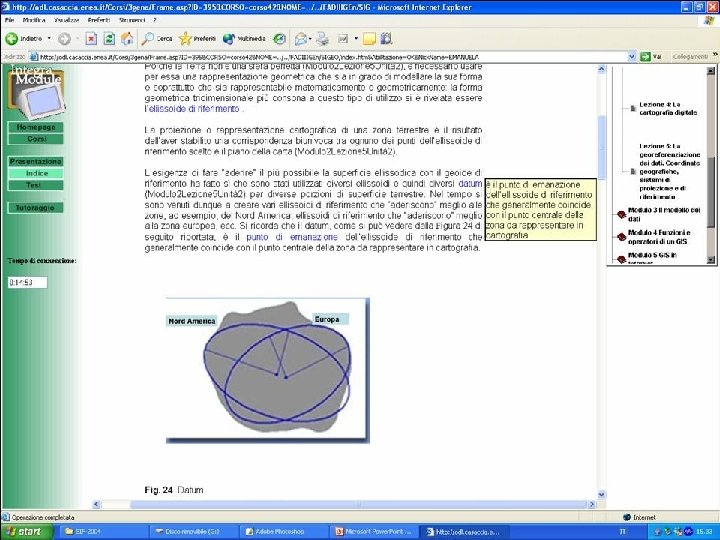Open the Visualizza menu
Viewport: 720px width, 540px height.
click(x=67, y=20)
